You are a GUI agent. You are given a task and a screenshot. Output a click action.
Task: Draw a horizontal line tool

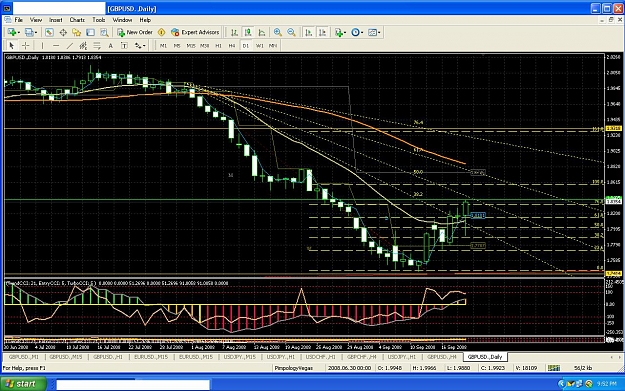click(x=56, y=46)
